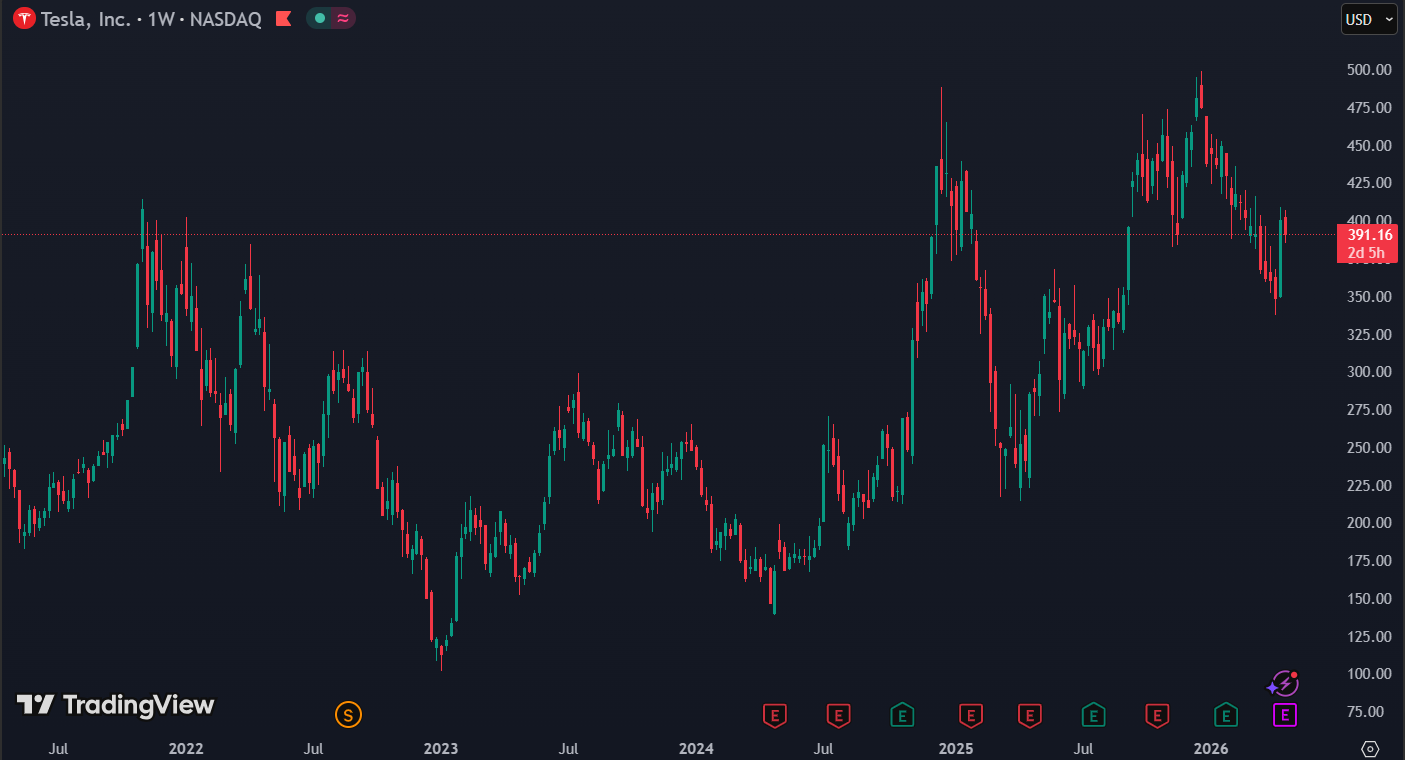Click the 200.00 price axis label

click(x=1369, y=523)
